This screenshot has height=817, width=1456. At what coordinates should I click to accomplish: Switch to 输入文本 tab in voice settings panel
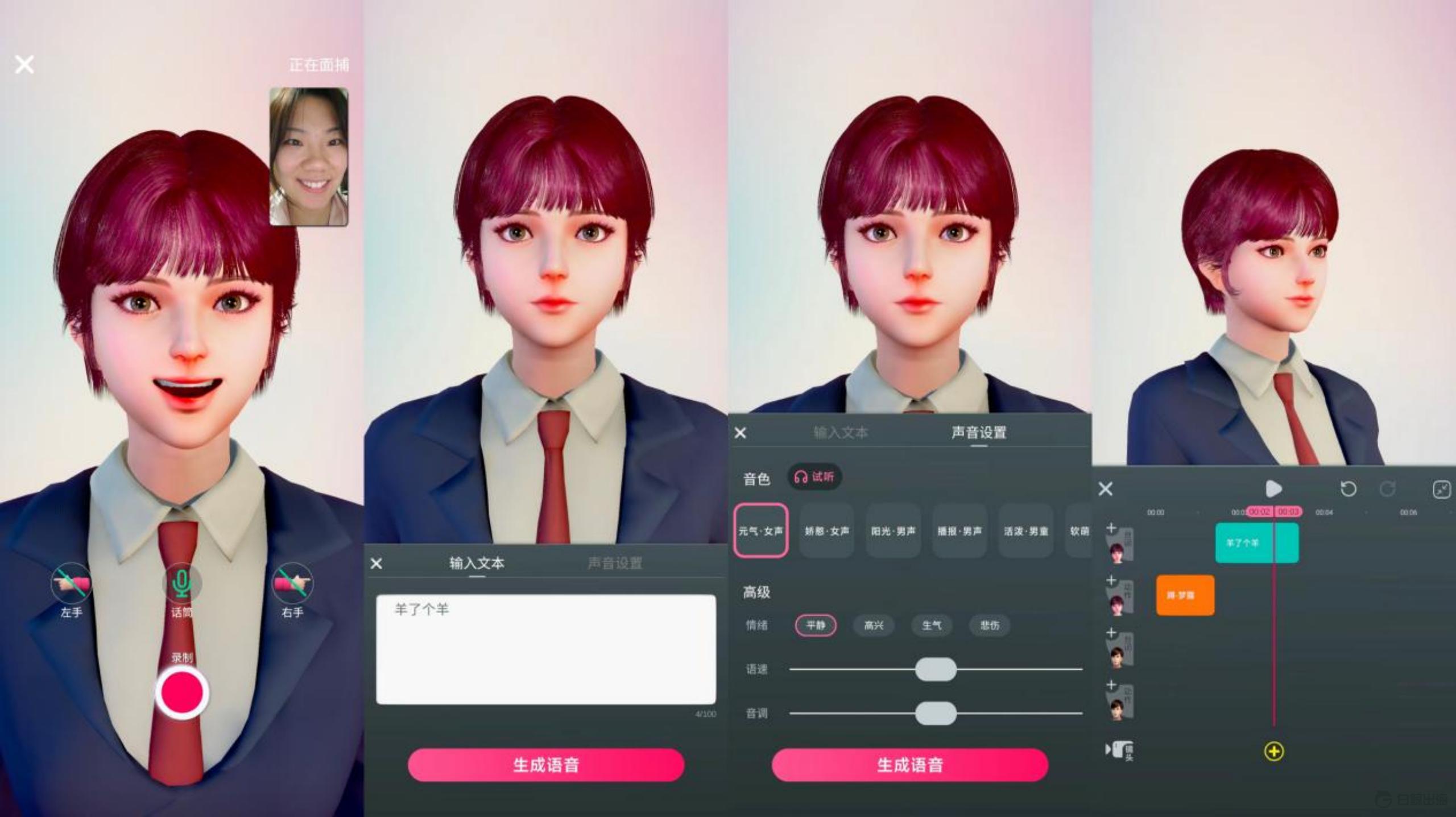click(840, 433)
